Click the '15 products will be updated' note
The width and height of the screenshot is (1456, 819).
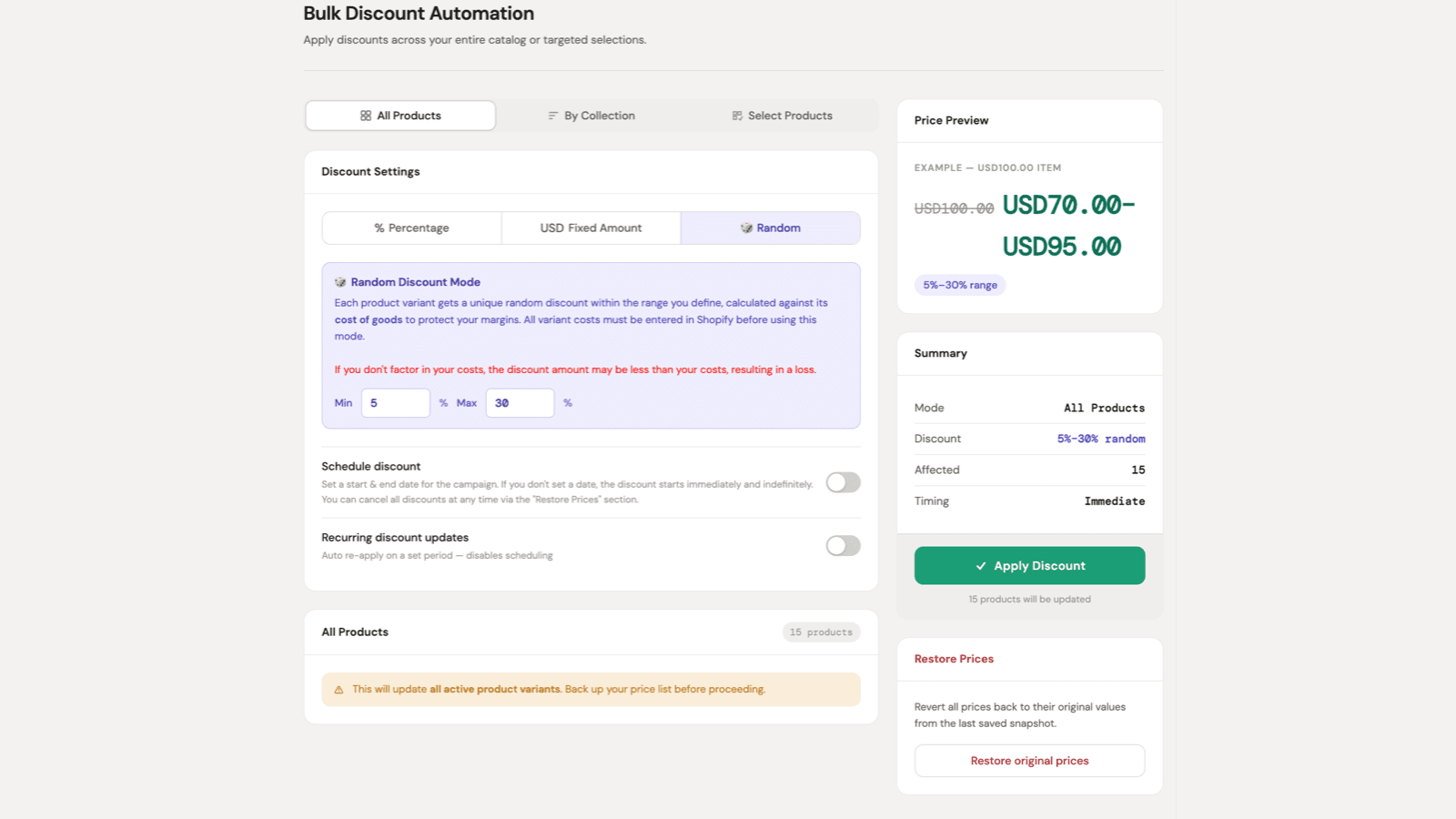tap(1029, 599)
